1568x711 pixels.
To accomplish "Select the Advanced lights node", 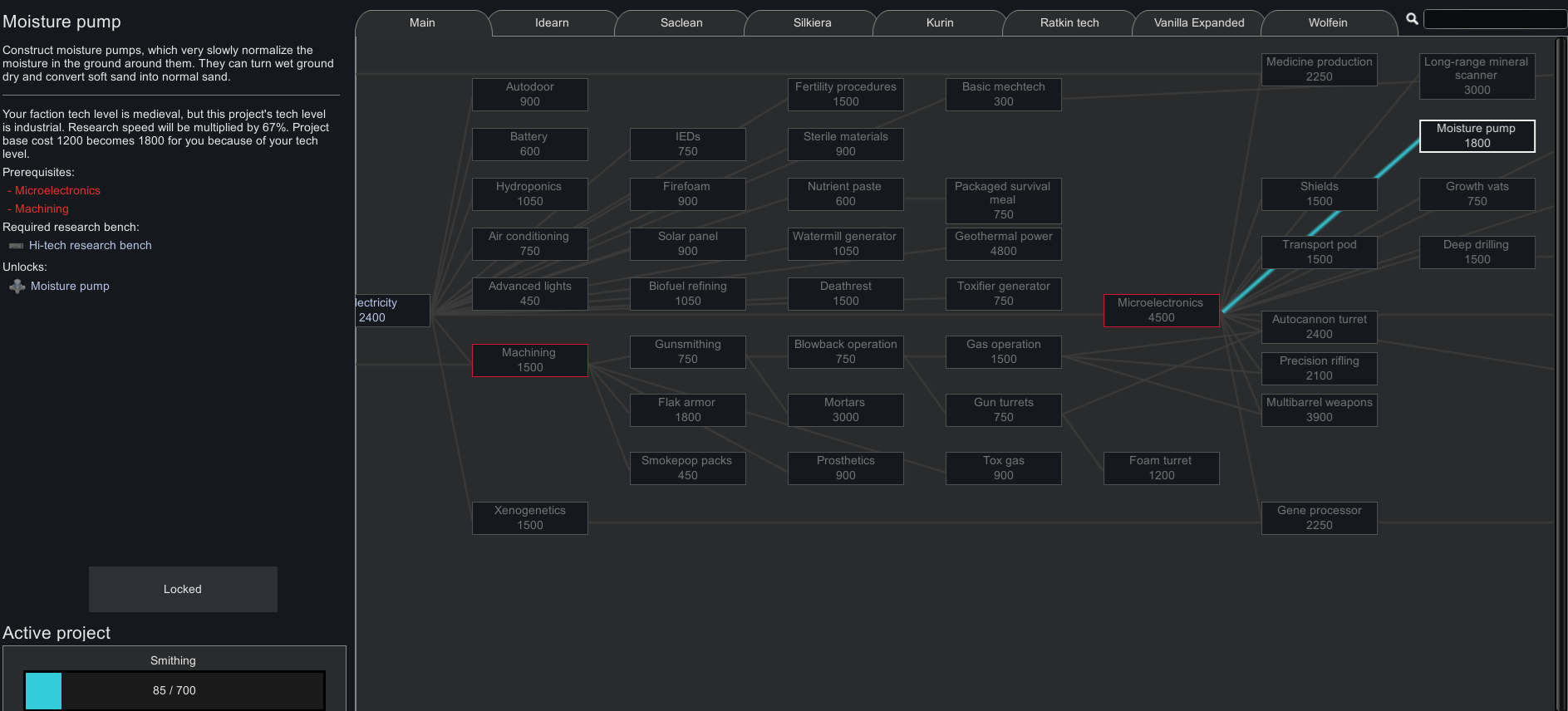I will click(x=530, y=294).
